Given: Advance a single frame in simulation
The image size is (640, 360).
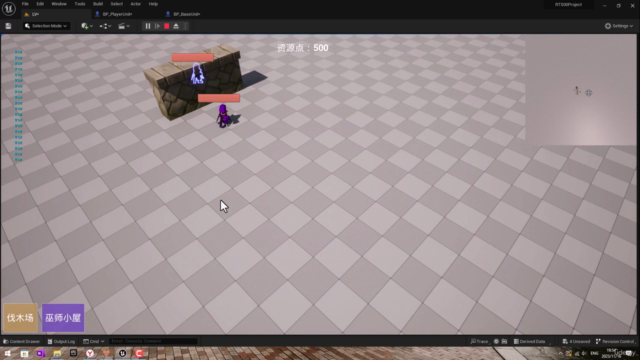Looking at the screenshot, I should pos(157,26).
